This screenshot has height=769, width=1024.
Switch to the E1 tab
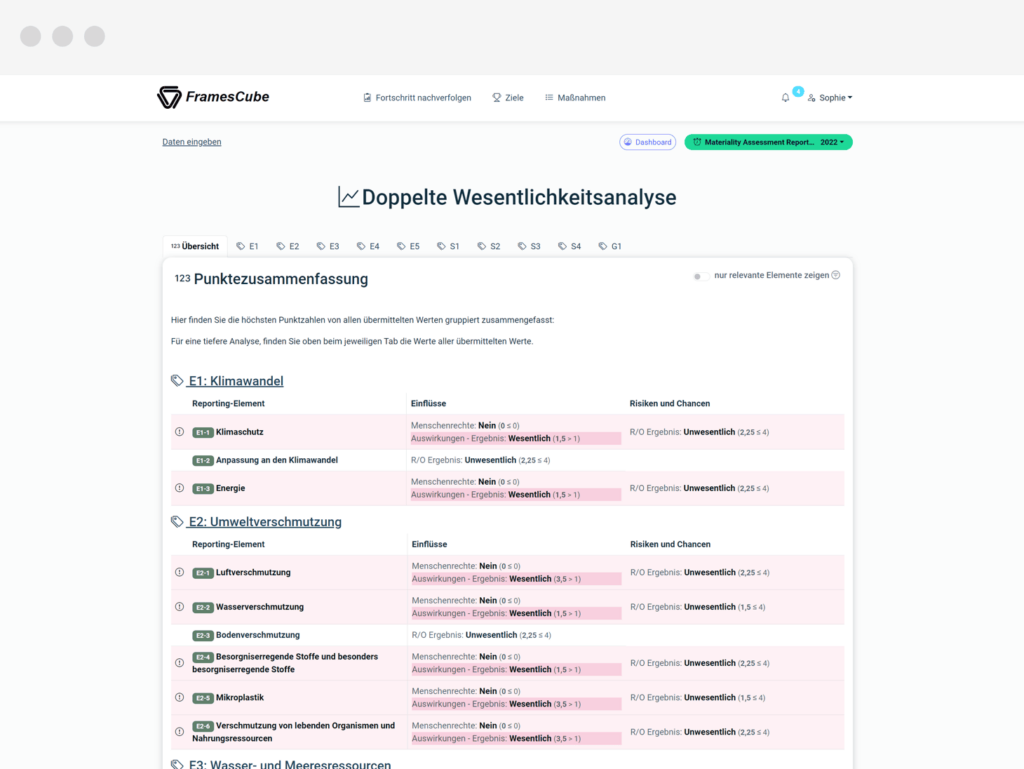click(x=248, y=246)
